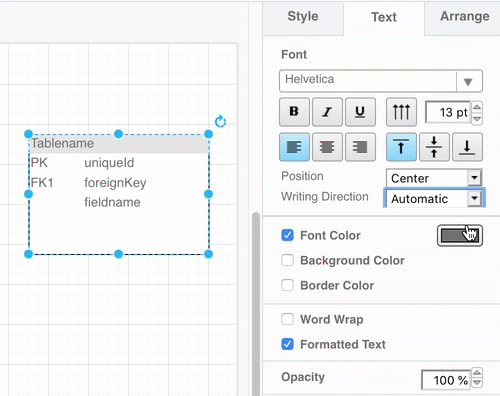Image resolution: width=500 pixels, height=396 pixels.
Task: Turn on Word Wrap
Action: pos(287,319)
